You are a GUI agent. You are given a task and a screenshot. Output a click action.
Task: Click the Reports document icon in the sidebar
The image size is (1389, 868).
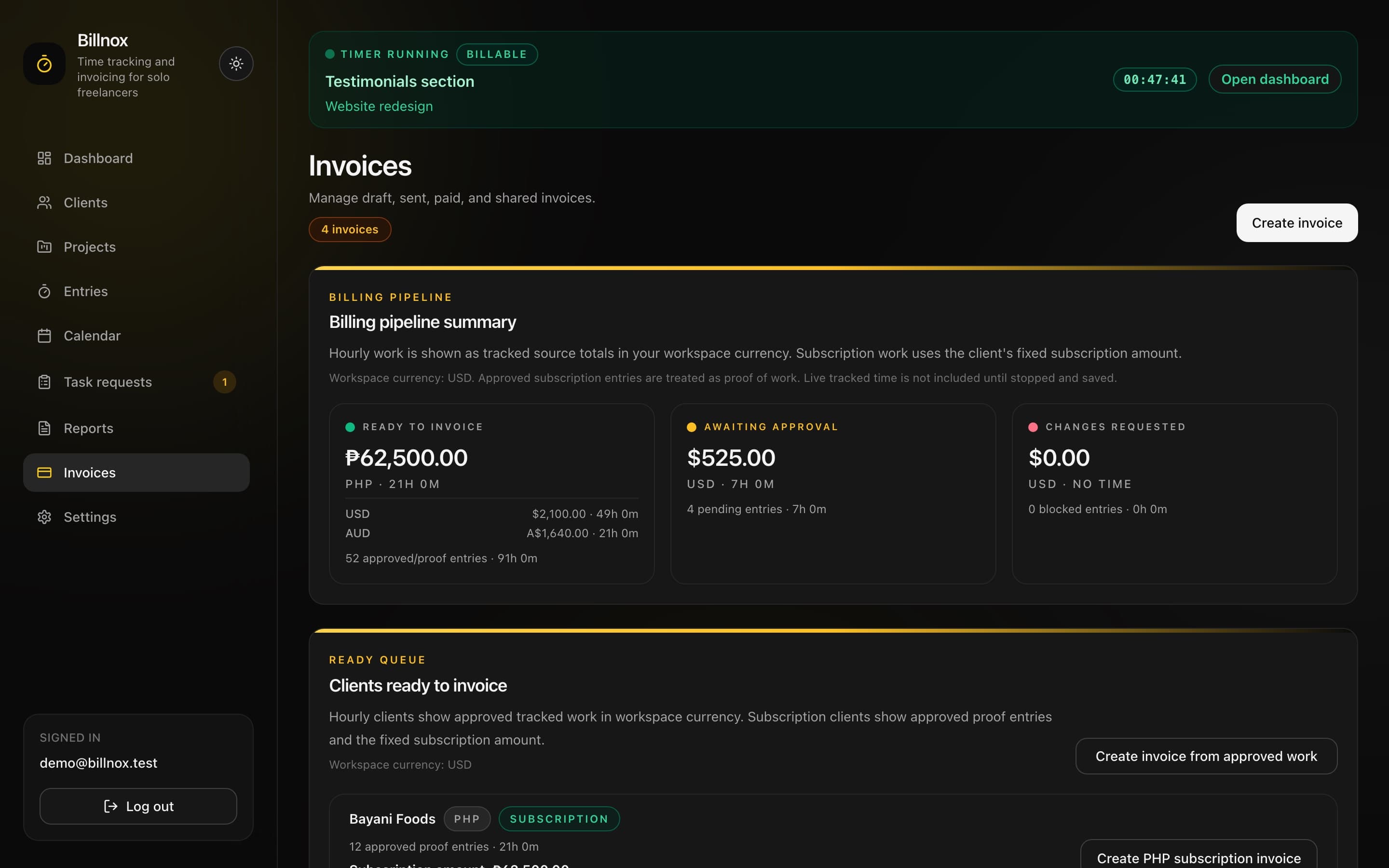click(44, 428)
